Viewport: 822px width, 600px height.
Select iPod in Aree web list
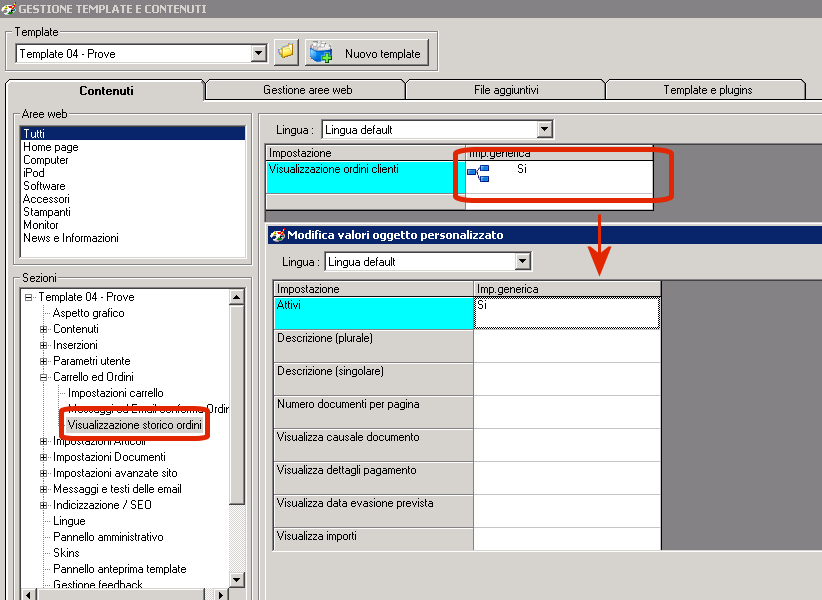(34, 173)
